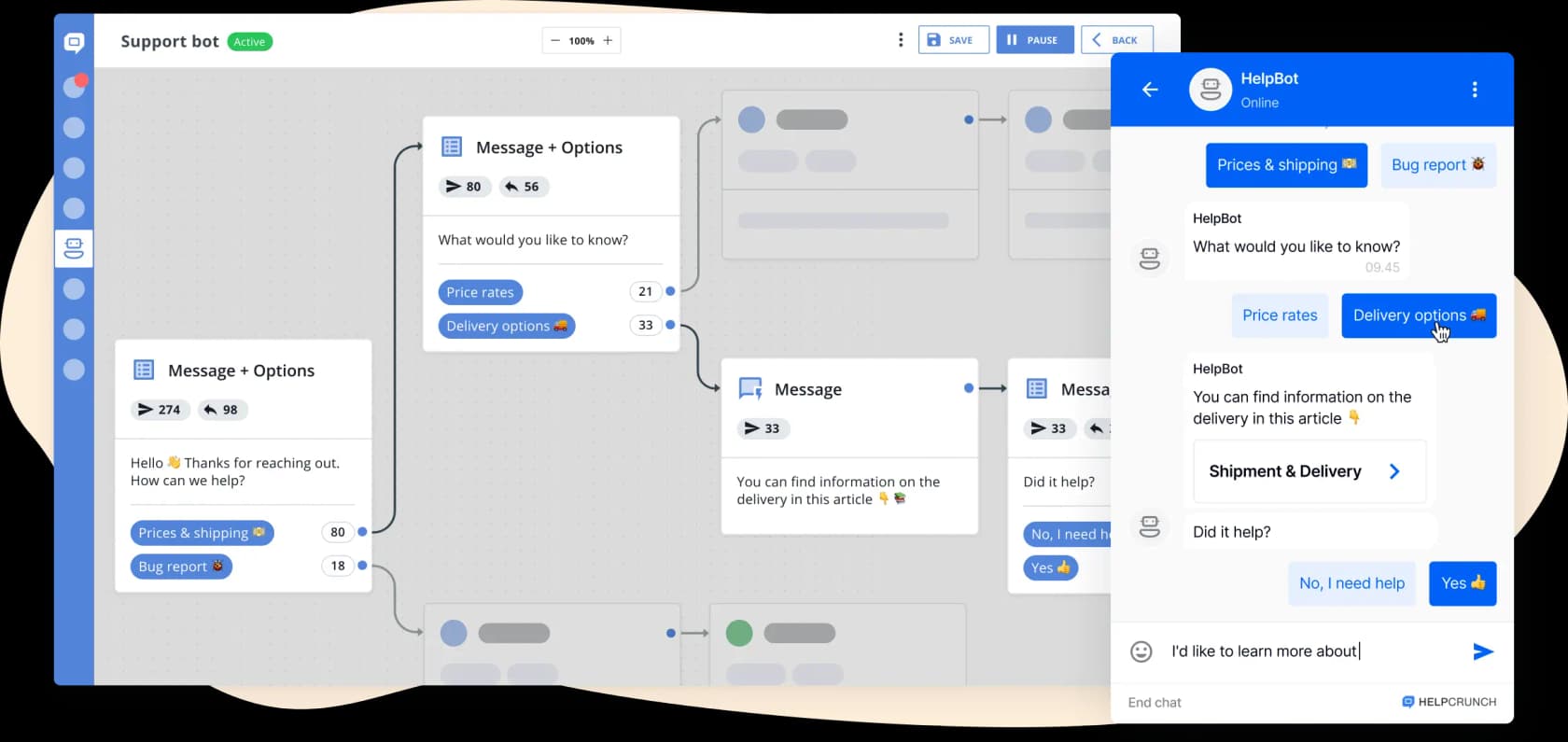Click the 100% zoom level value

click(581, 40)
